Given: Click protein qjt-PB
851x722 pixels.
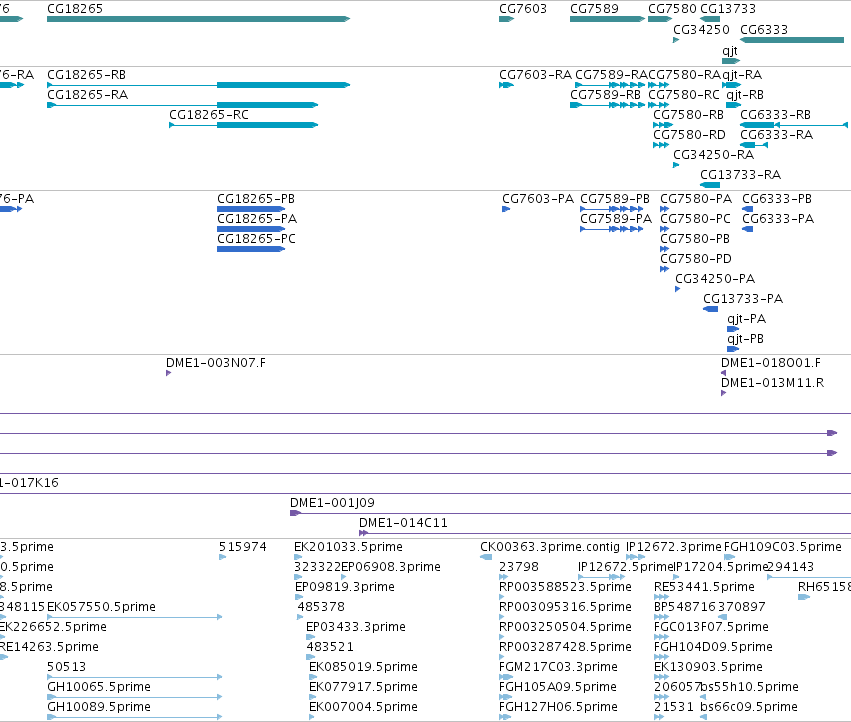Looking at the screenshot, I should [x=733, y=350].
